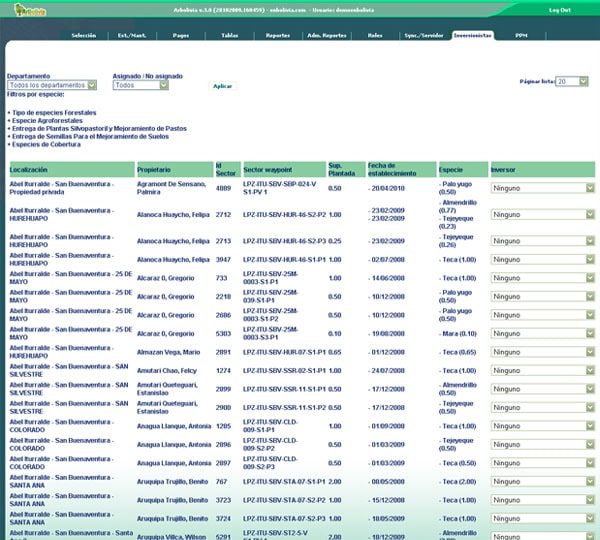Open Inversor dropdown for sector 1274
Viewport: 600px width, 540px height.
543,370
